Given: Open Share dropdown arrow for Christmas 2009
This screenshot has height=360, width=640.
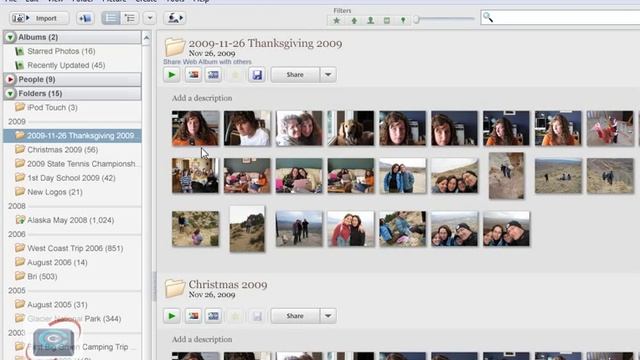Looking at the screenshot, I should (x=328, y=316).
